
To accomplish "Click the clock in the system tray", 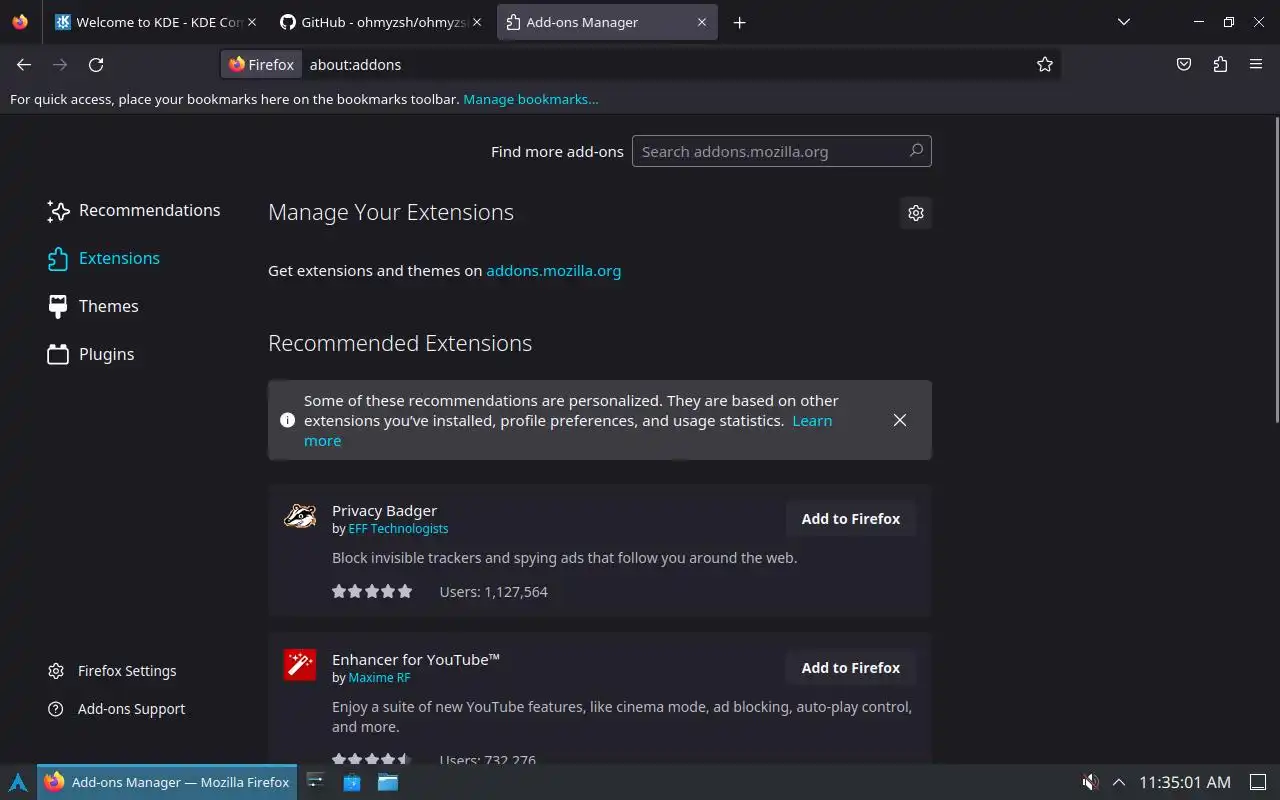I will pyautogui.click(x=1185, y=782).
